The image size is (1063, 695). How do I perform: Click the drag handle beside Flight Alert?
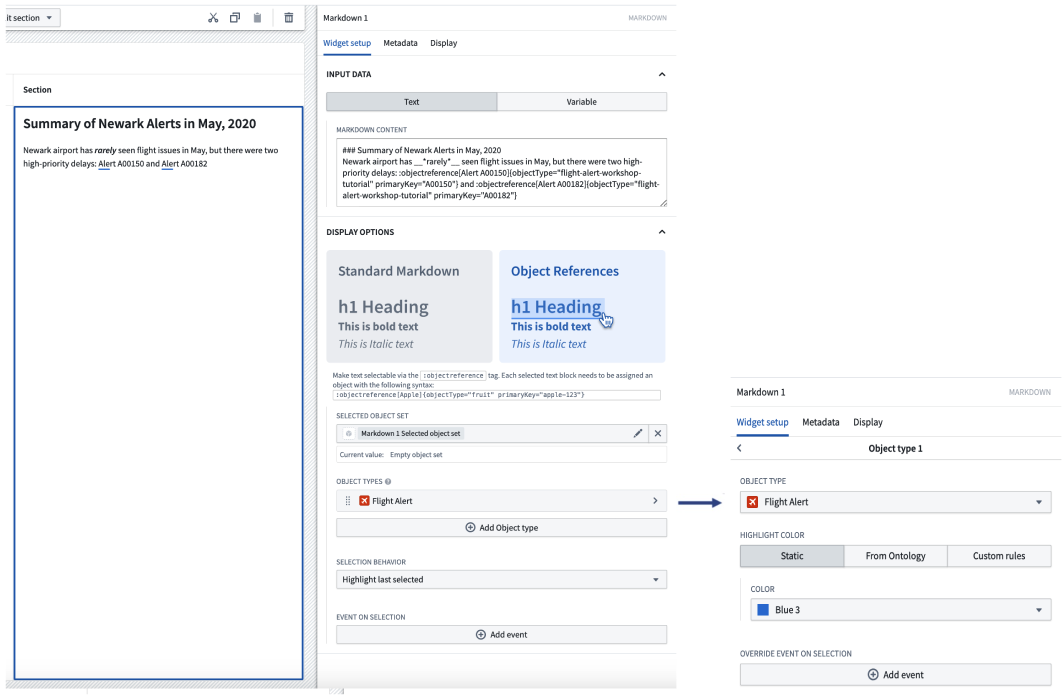[x=348, y=501]
